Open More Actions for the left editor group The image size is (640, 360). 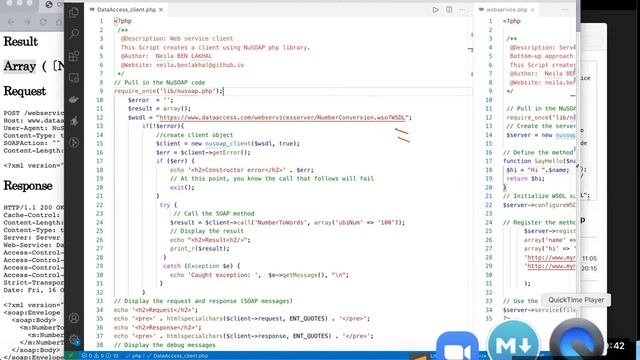point(462,10)
